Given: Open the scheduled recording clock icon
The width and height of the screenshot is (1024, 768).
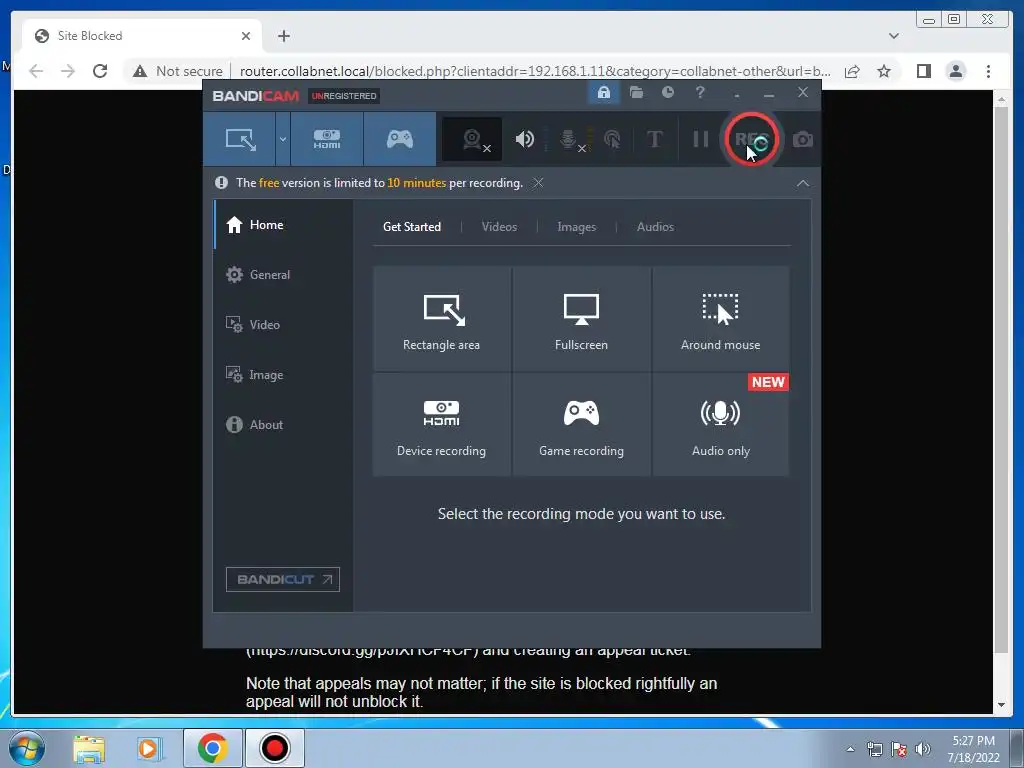Looking at the screenshot, I should (667, 93).
